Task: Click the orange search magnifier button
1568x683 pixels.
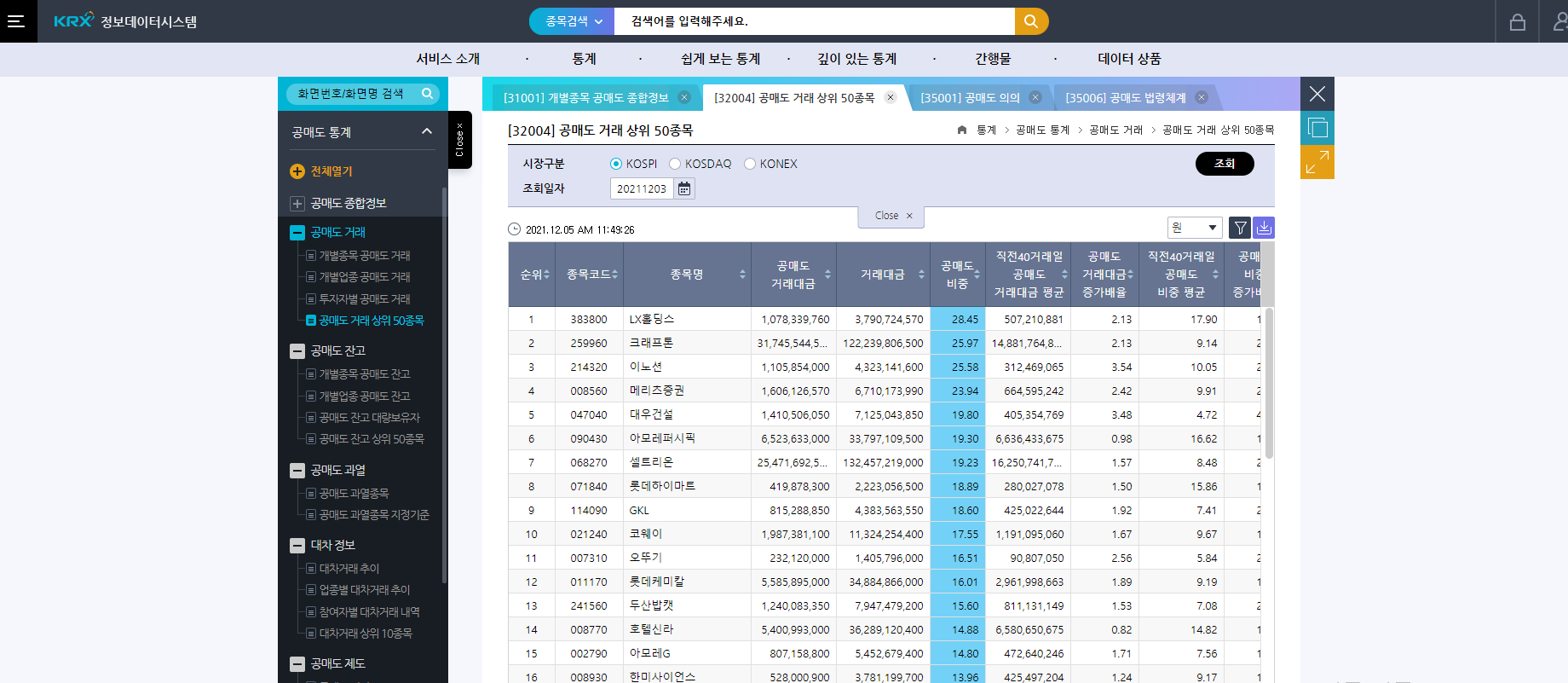Action: pyautogui.click(x=1031, y=21)
